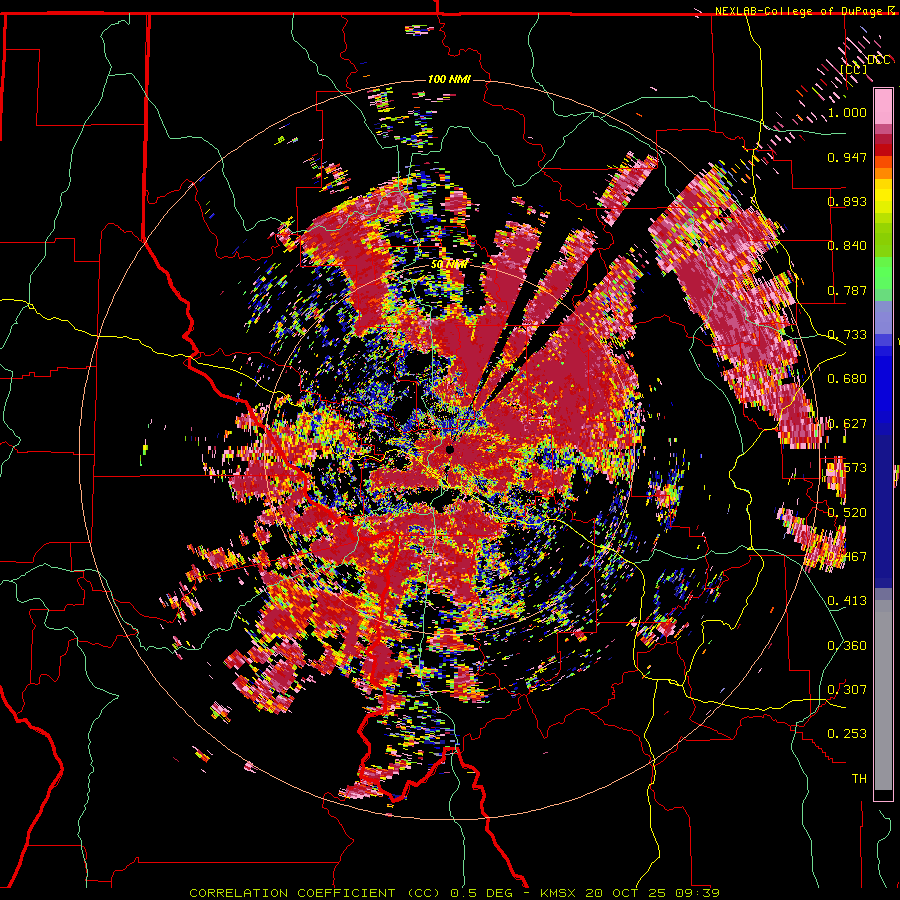Image resolution: width=900 pixels, height=900 pixels.
Task: Click the 20 OCT 25 09:39 timestamp
Action: coord(652,893)
